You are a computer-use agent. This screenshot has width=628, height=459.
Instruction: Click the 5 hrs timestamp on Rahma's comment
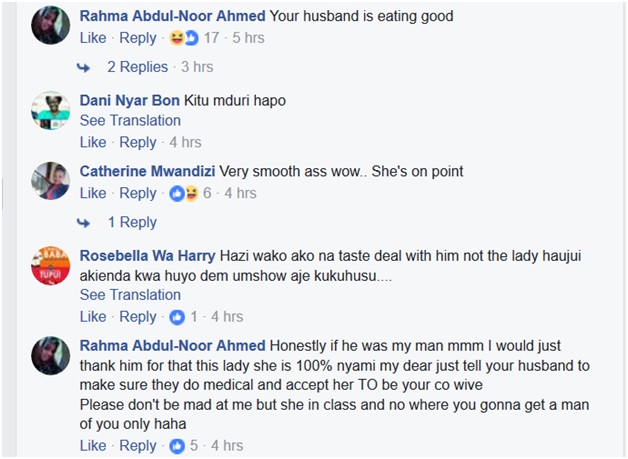pos(248,39)
